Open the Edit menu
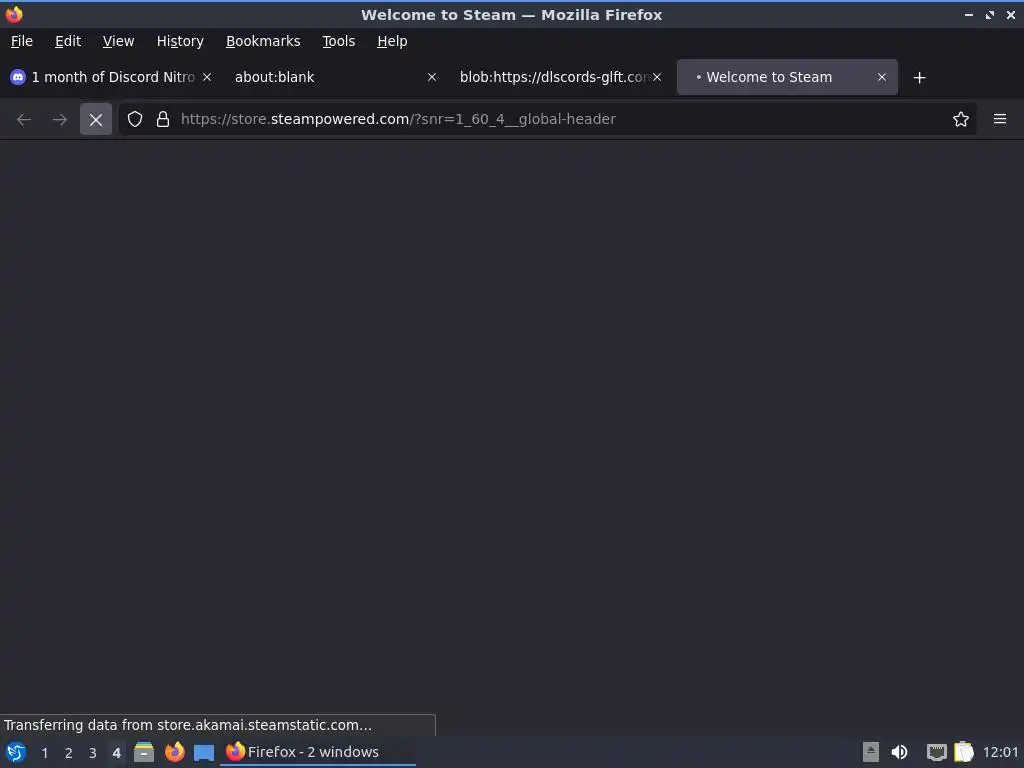Viewport: 1024px width, 768px height. coord(68,41)
